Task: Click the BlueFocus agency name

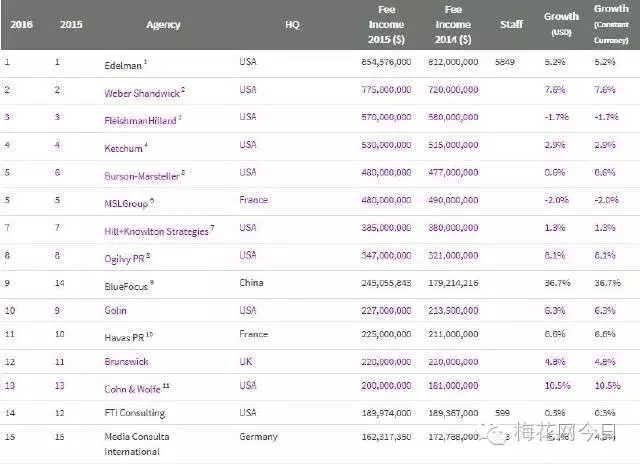Action: click(x=127, y=284)
